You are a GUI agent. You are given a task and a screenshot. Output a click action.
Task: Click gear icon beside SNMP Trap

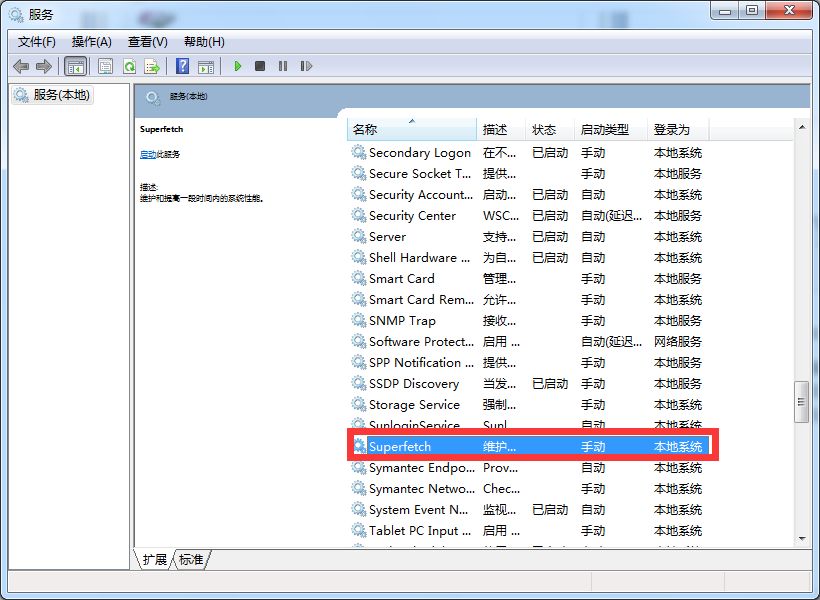359,320
